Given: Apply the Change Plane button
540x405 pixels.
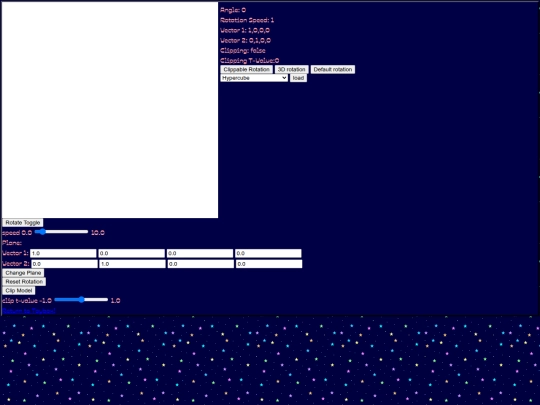Looking at the screenshot, I should coord(23,273).
